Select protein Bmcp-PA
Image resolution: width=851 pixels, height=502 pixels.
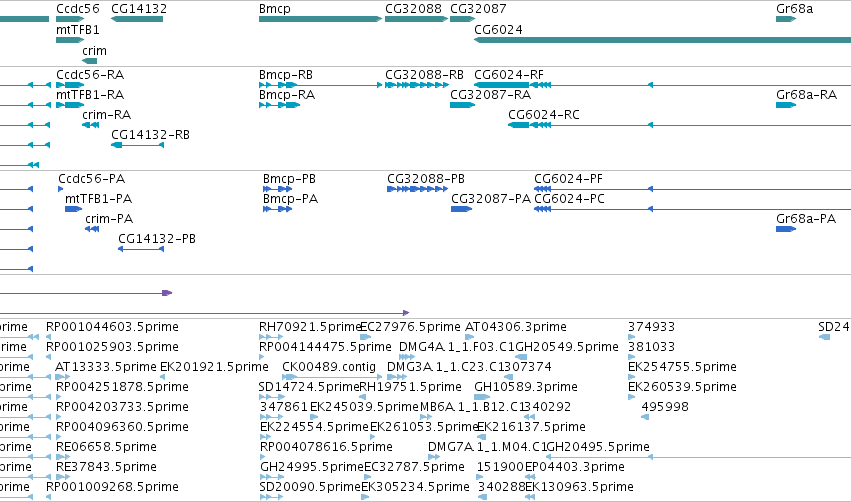[x=290, y=199]
